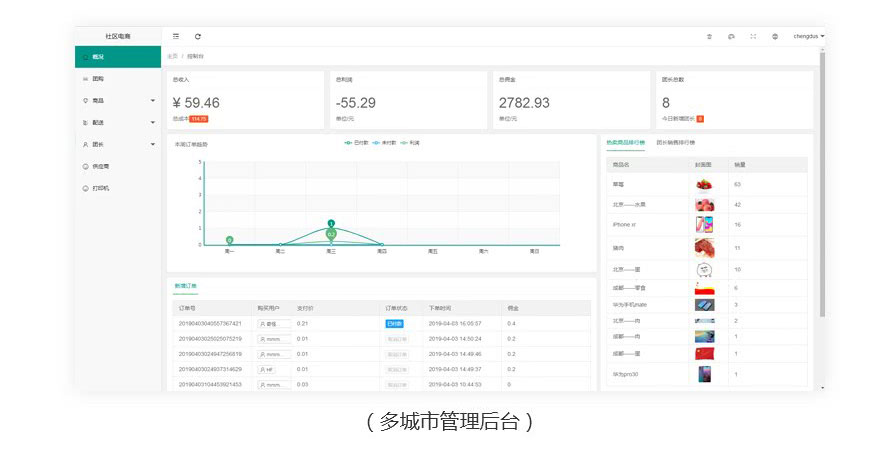Collapse the sidebar with the hamburger icon

tap(176, 36)
